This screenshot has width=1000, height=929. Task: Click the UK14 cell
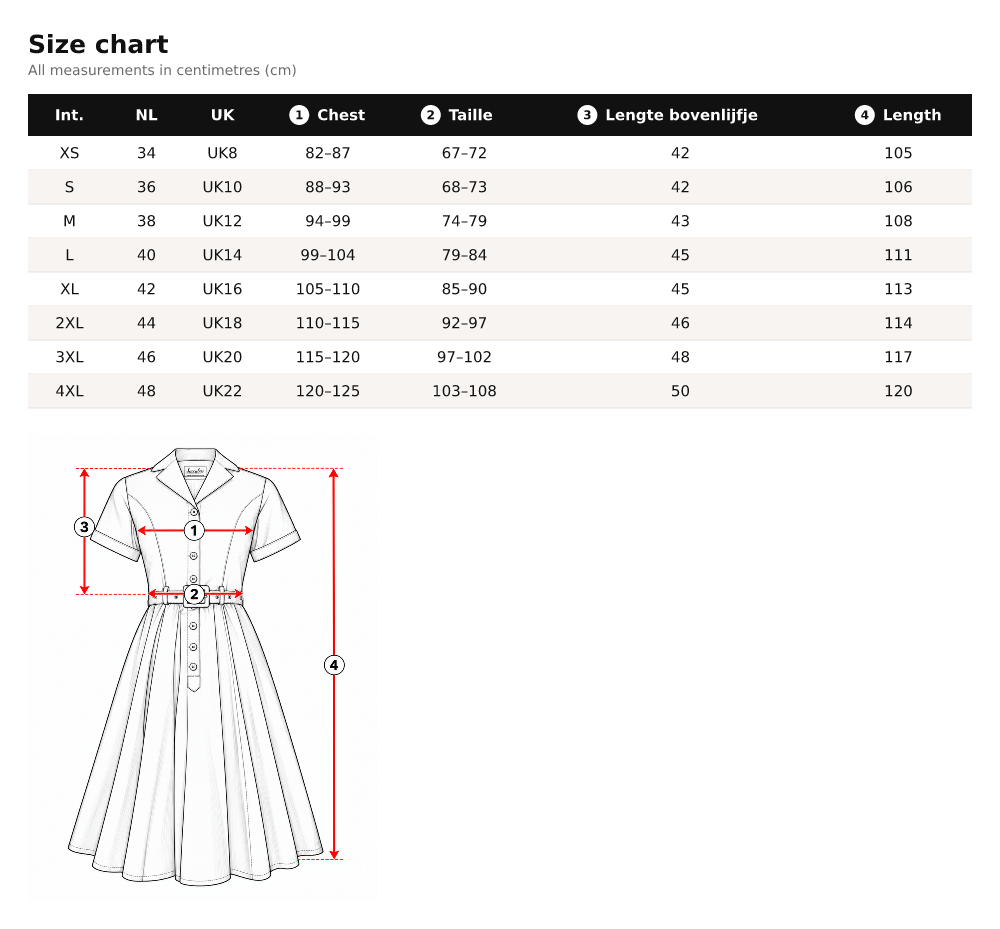coord(222,255)
